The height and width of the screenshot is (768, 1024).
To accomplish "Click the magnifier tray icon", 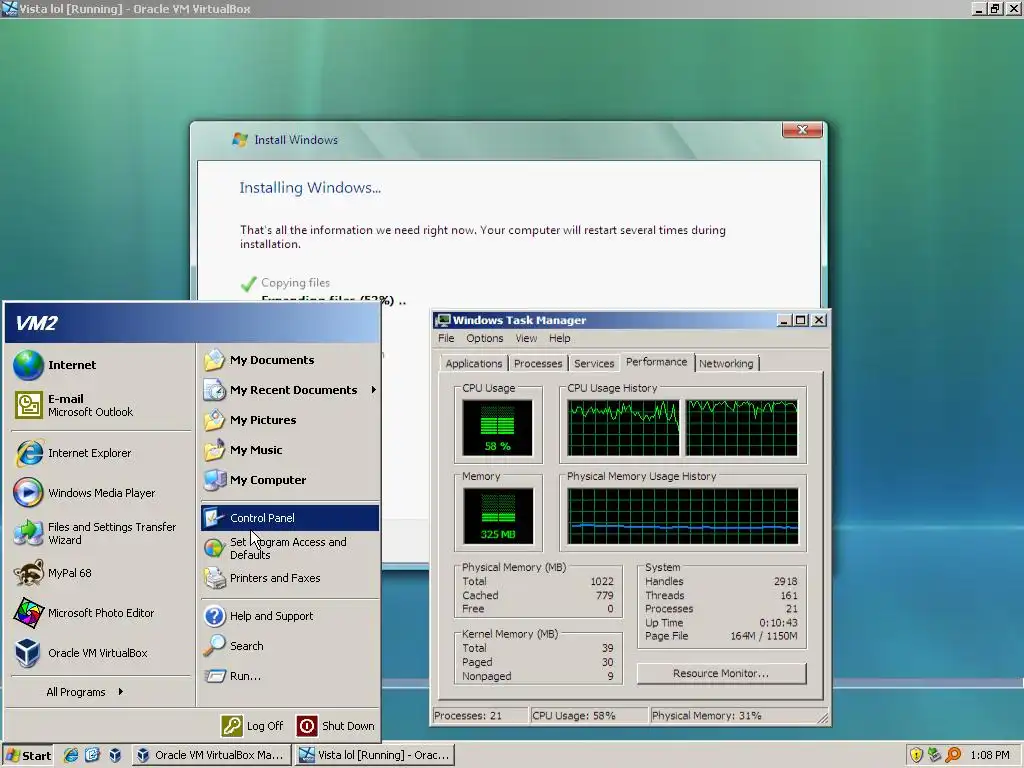I will pos(953,755).
